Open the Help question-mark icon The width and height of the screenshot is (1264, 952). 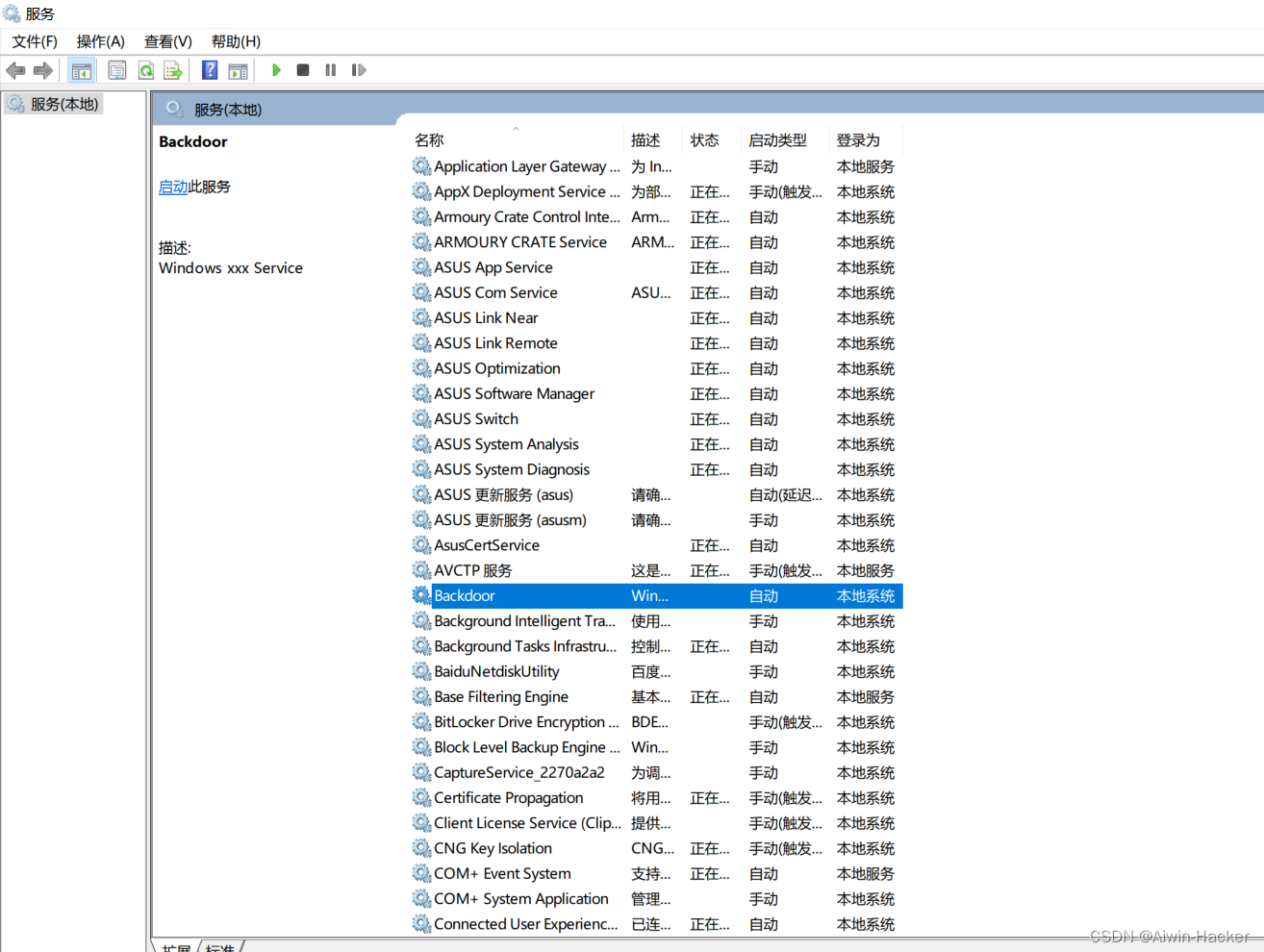pos(210,70)
